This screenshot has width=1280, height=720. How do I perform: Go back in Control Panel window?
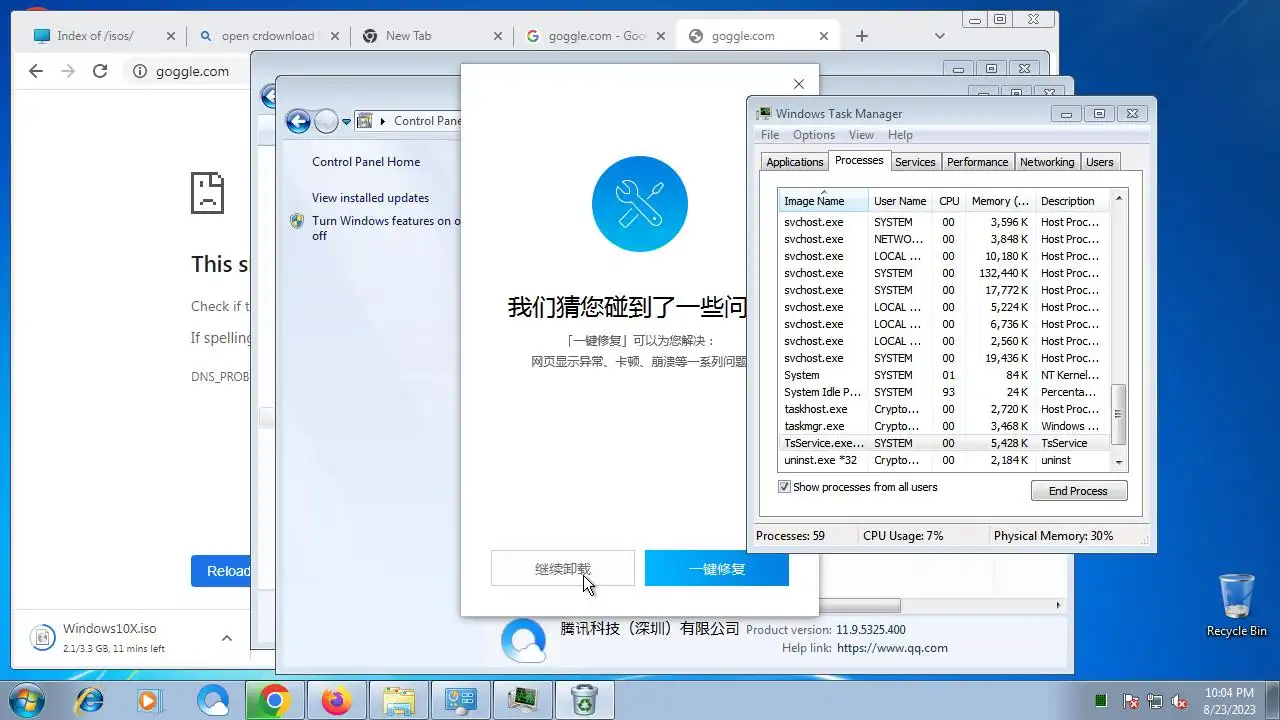tap(298, 122)
